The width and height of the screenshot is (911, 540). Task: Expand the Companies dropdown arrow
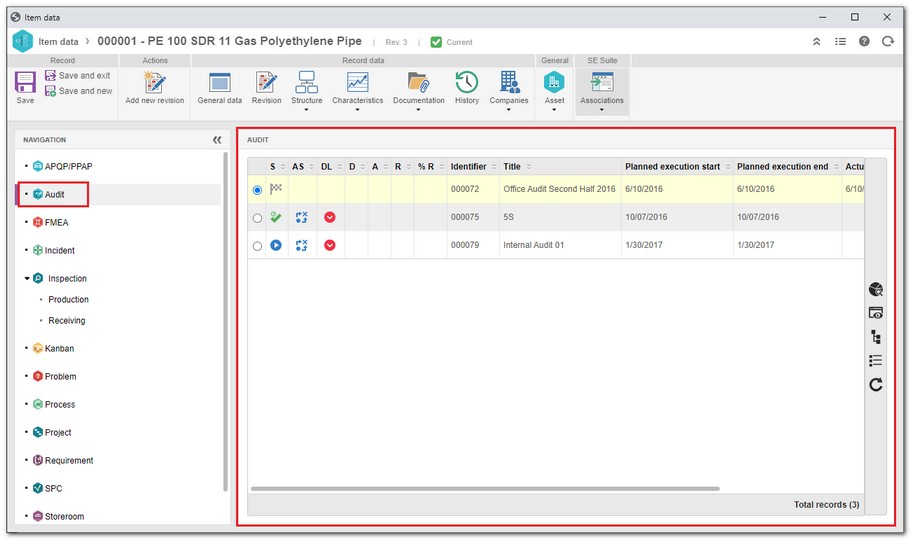[508, 109]
